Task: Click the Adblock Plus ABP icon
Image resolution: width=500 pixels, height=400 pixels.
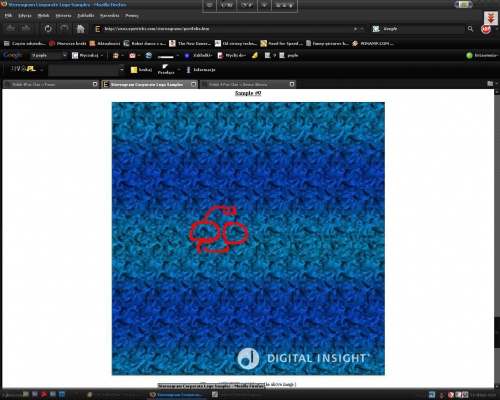Action: coord(486,29)
